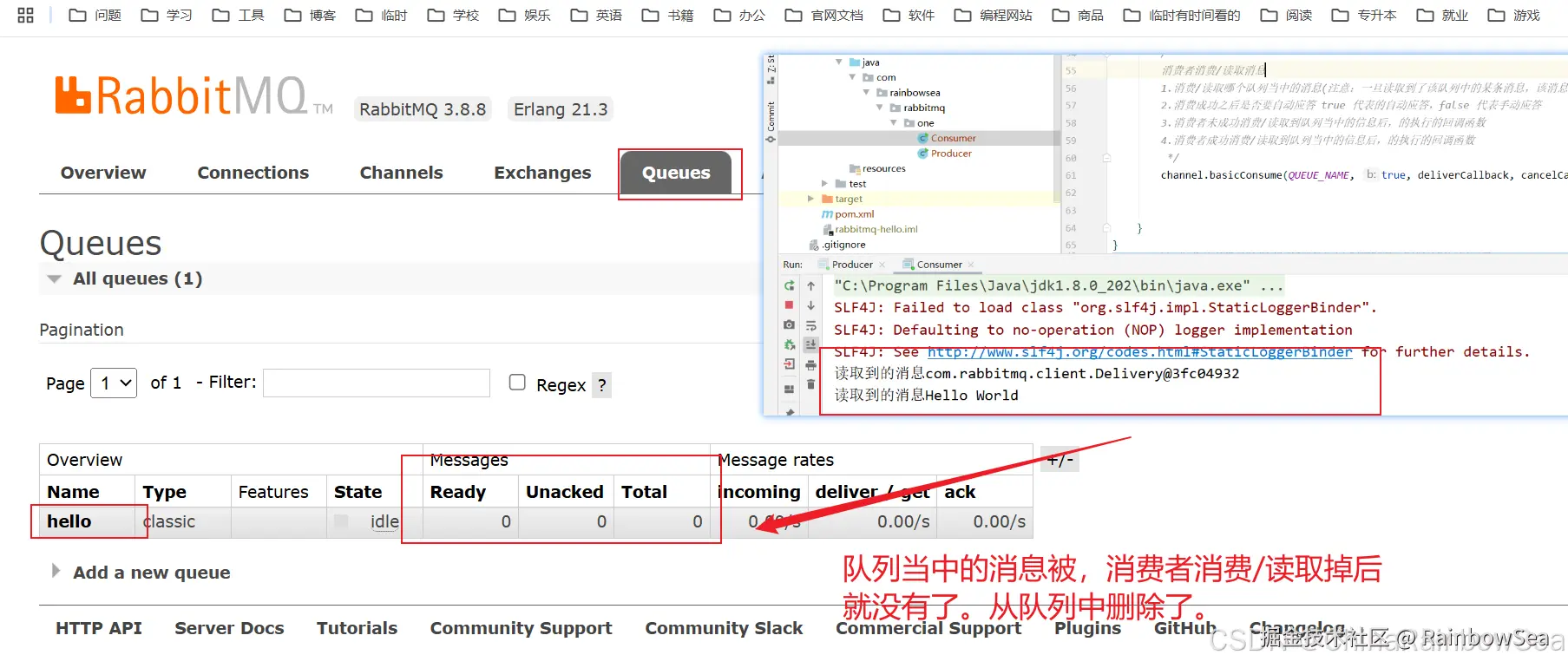1568x668 pixels.
Task: Click the debug rerun bug icon
Action: click(789, 344)
